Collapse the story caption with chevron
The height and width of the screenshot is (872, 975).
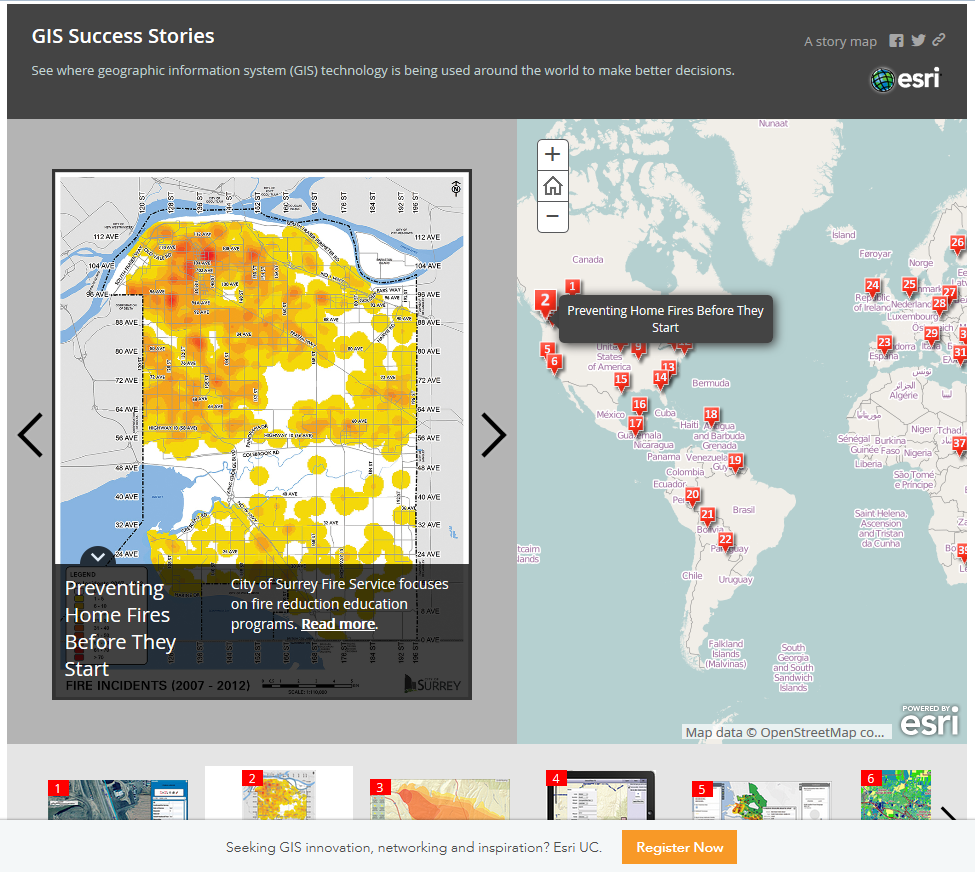pyautogui.click(x=98, y=557)
